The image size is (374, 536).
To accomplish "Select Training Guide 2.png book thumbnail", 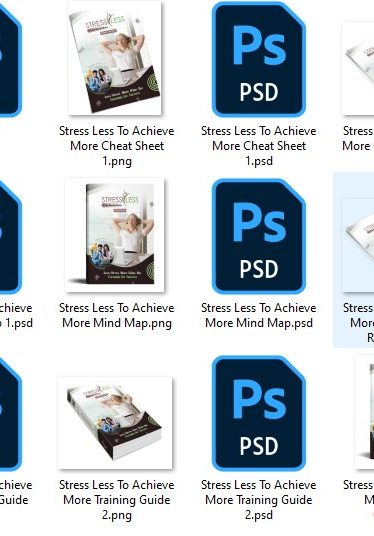I will pyautogui.click(x=115, y=423).
